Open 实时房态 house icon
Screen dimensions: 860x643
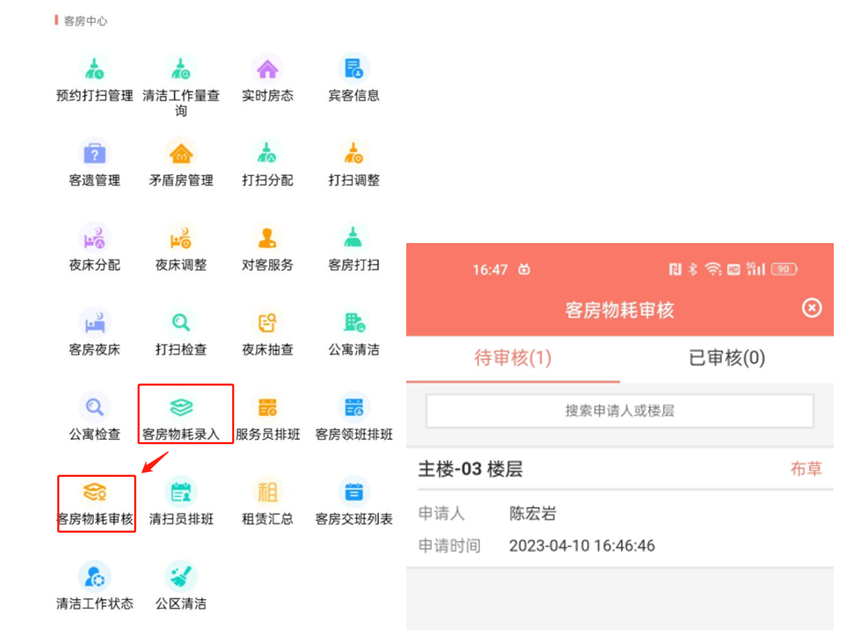[x=267, y=69]
